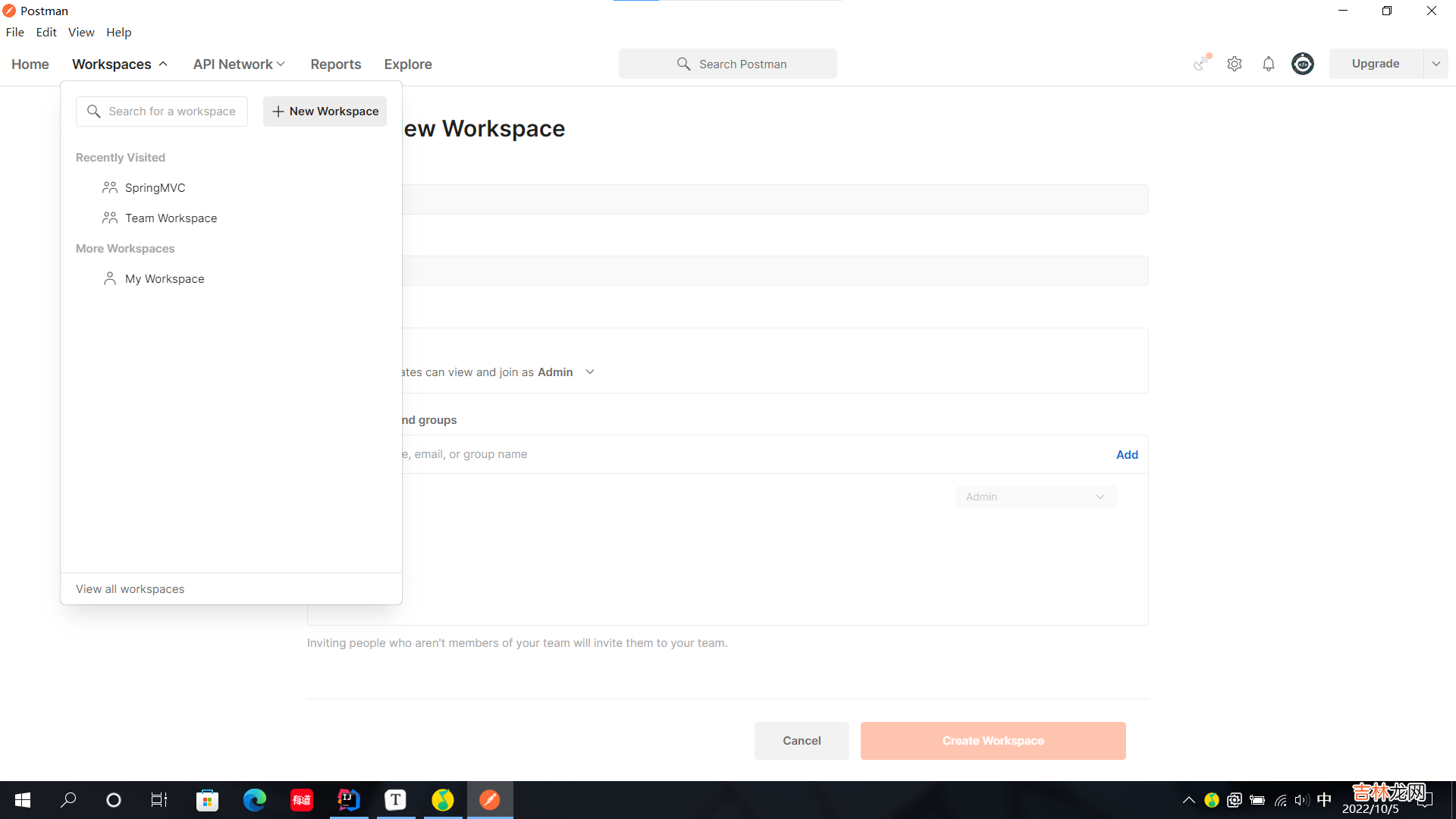Viewport: 1456px width, 819px height.
Task: Open IntelliJ IDEA from the taskbar
Action: 348,799
